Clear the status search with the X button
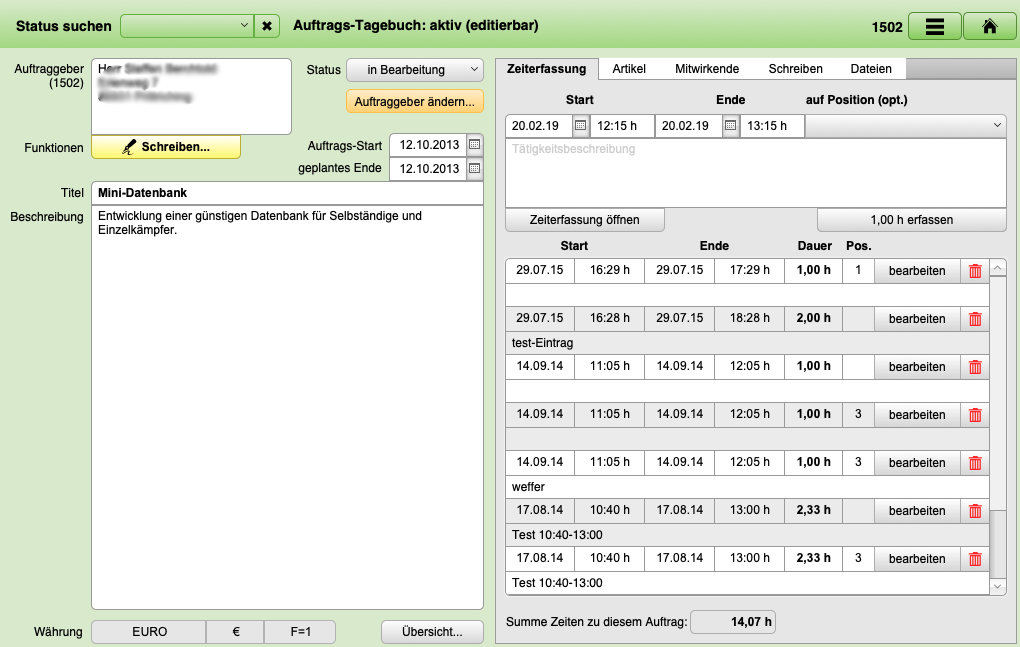Screen dimensions: 1020x647 coord(267,26)
